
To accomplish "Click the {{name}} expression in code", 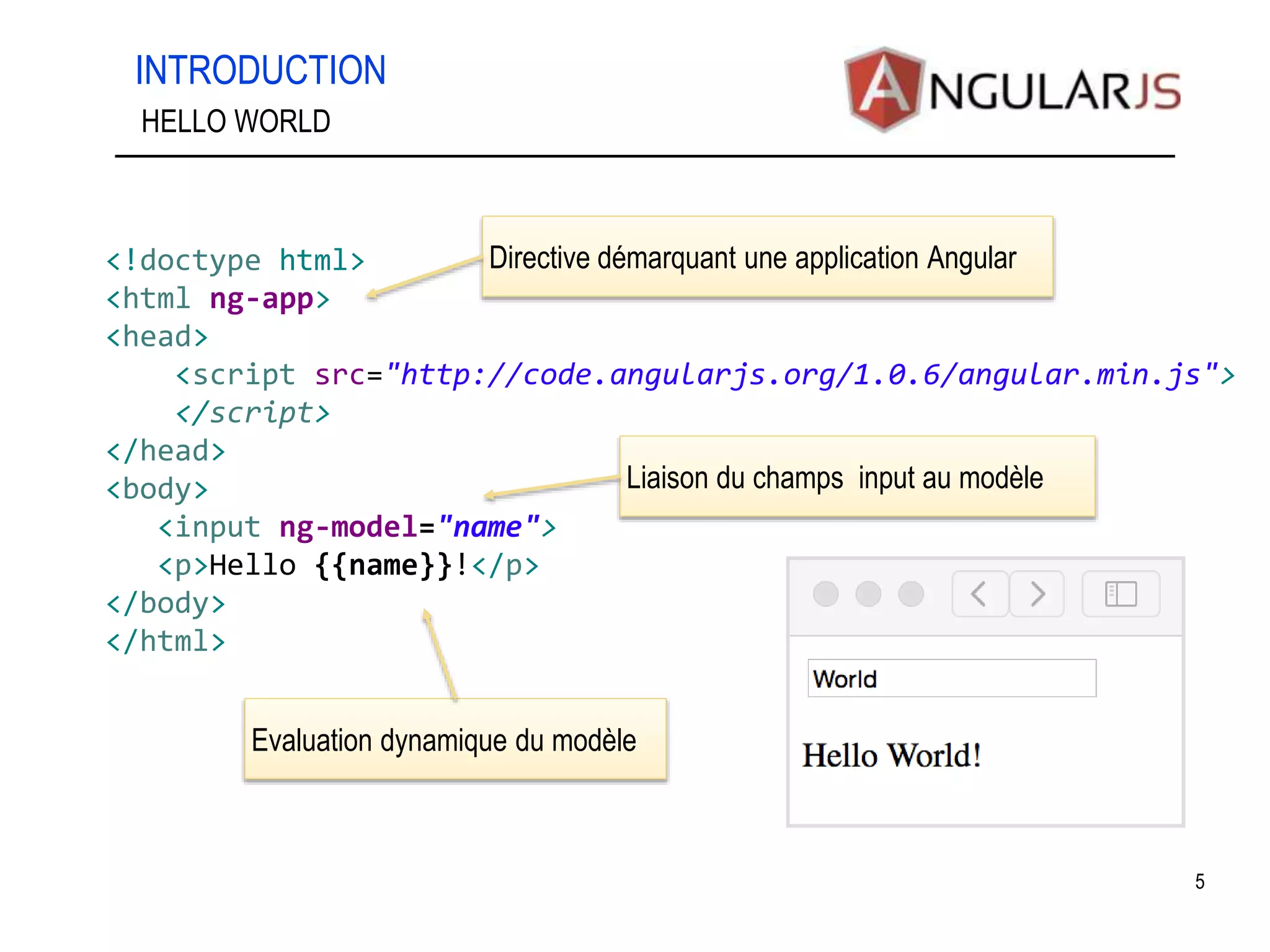I will click(x=383, y=566).
